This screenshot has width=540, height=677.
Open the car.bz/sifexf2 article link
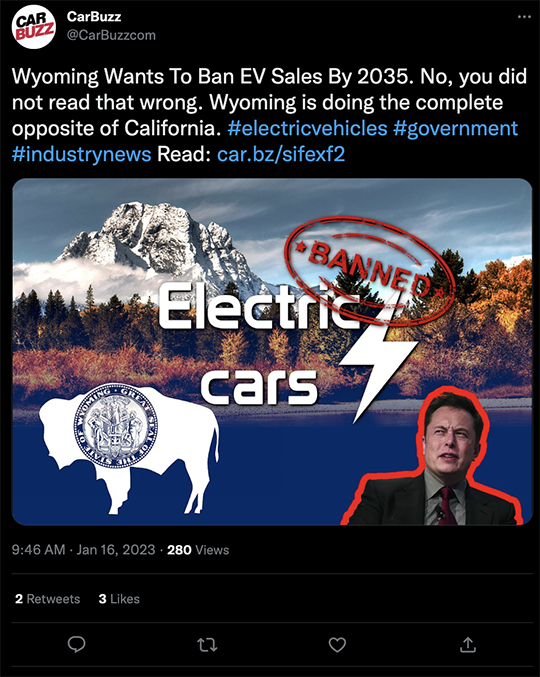[x=281, y=154]
